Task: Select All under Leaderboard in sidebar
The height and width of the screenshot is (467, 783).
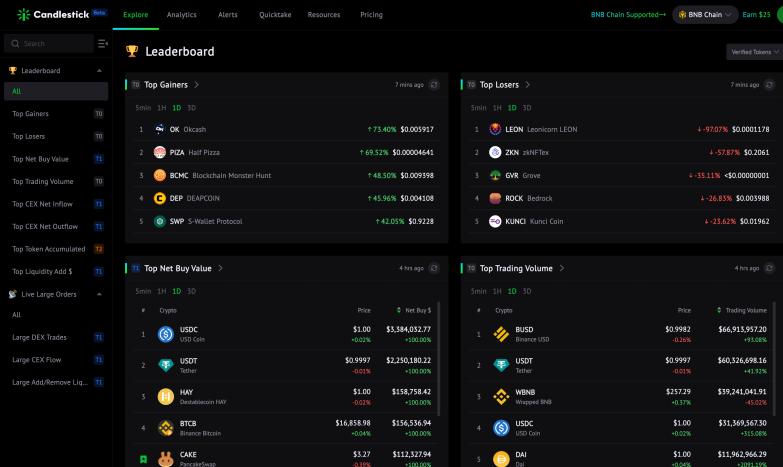Action: pyautogui.click(x=56, y=91)
